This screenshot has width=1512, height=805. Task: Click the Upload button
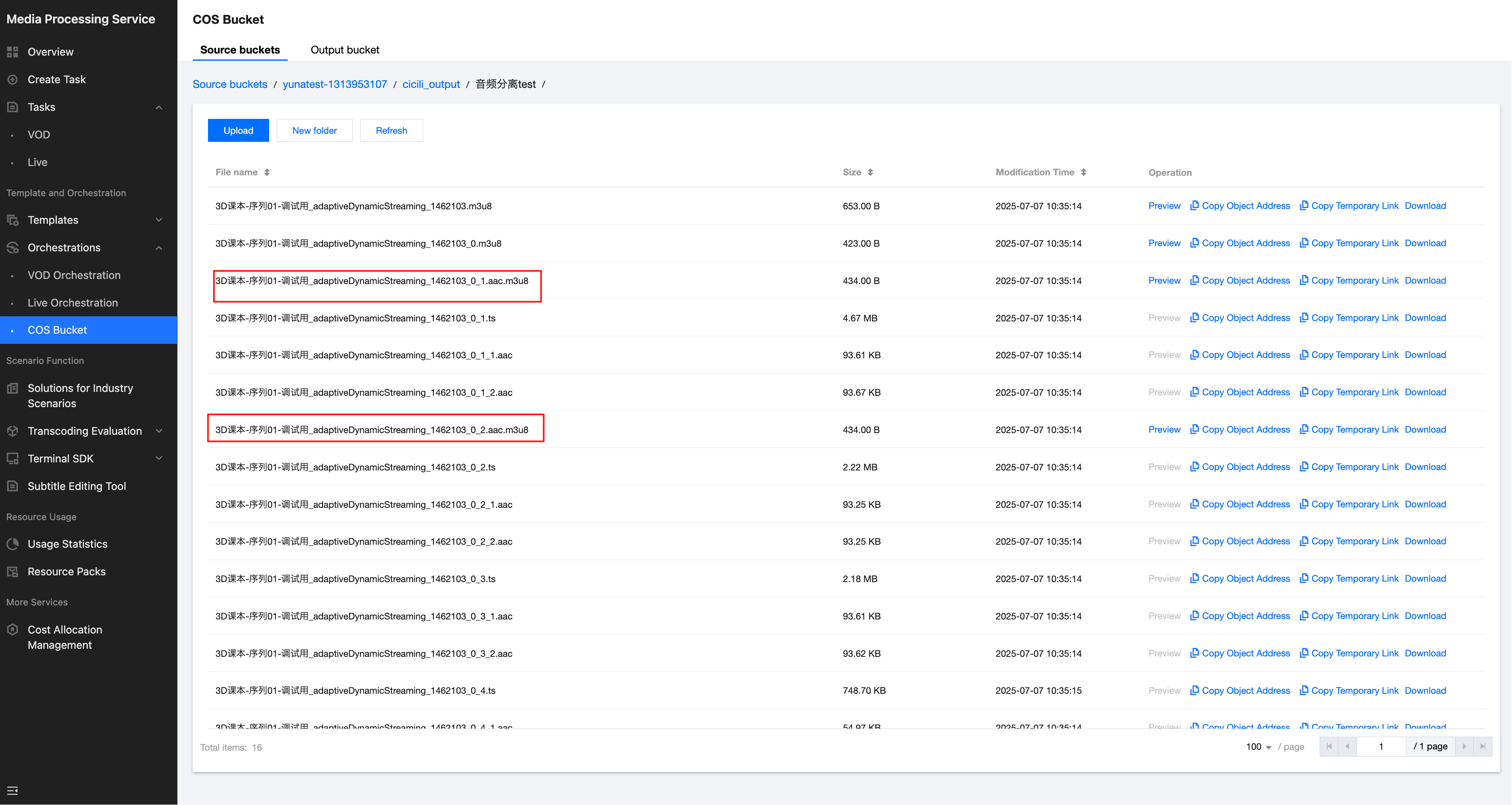[238, 130]
